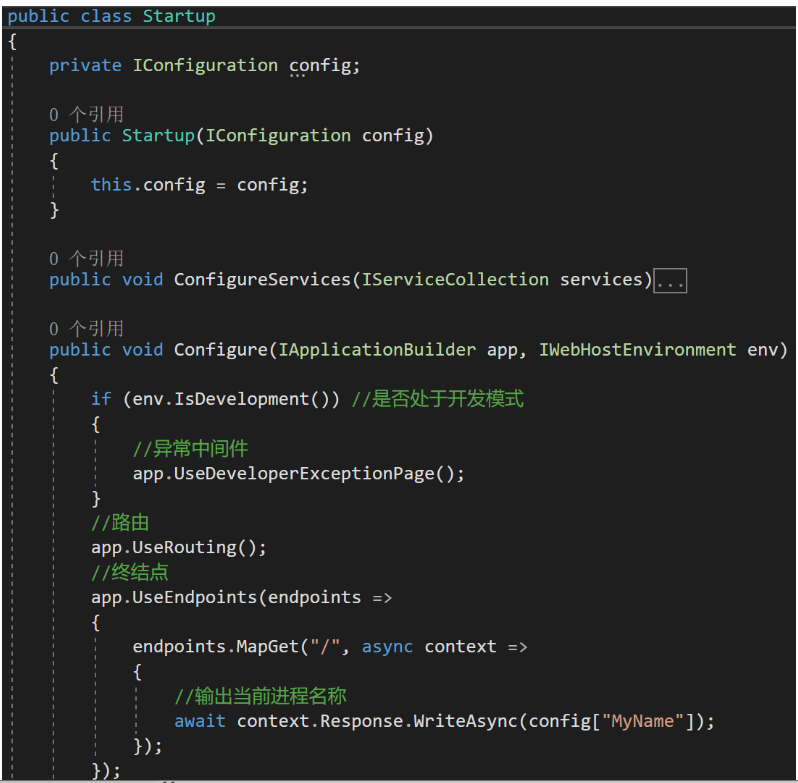798x783 pixels.
Task: Open references link above Startup constructor
Action: tap(87, 114)
